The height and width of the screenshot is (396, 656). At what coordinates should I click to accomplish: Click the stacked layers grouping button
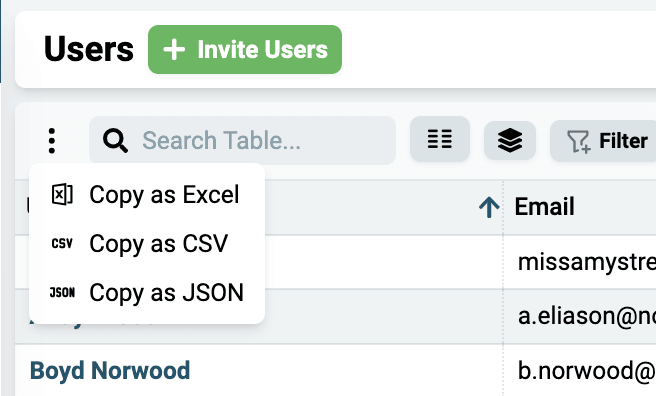point(510,141)
